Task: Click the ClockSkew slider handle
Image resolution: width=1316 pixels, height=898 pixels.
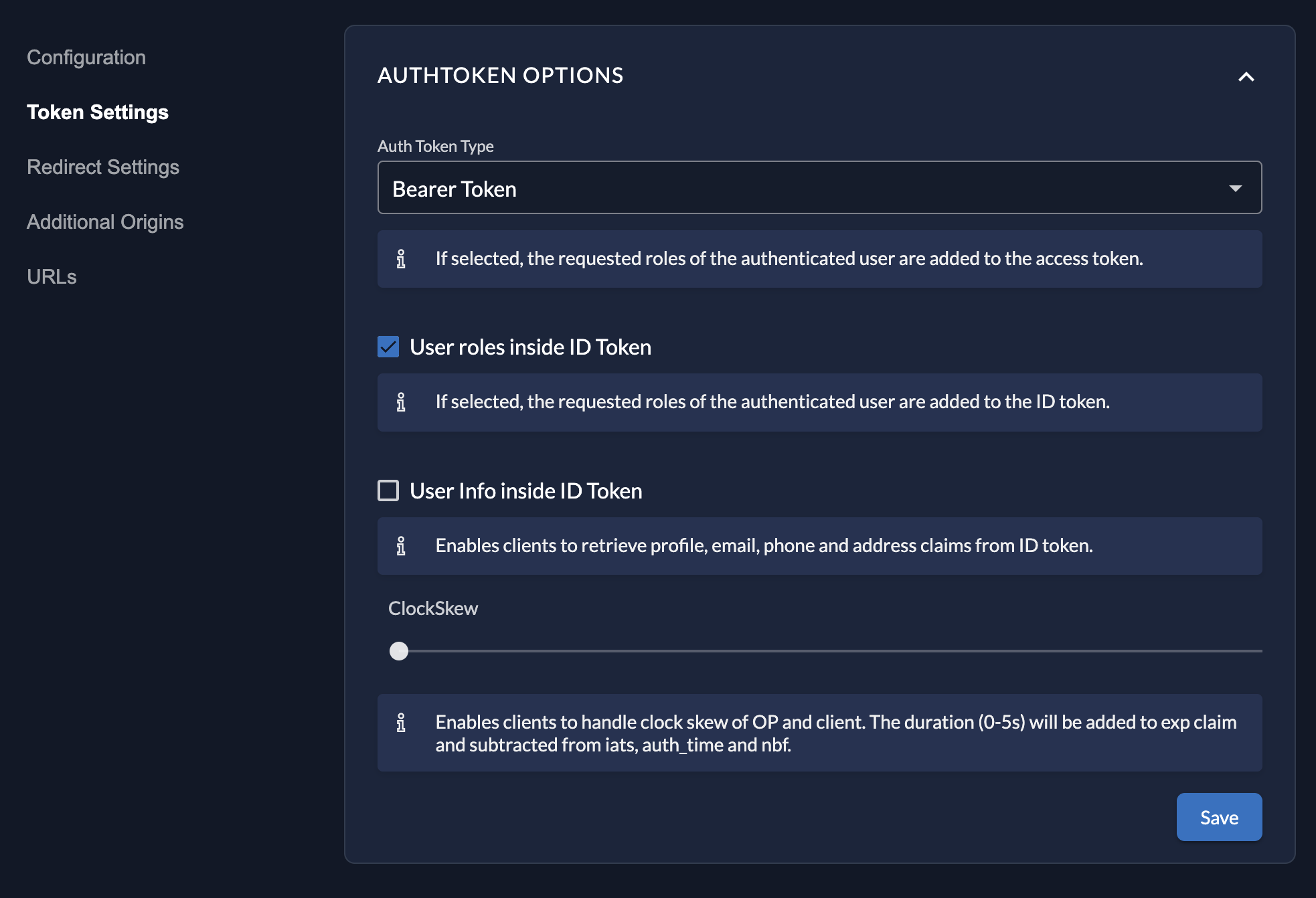Action: click(x=399, y=651)
